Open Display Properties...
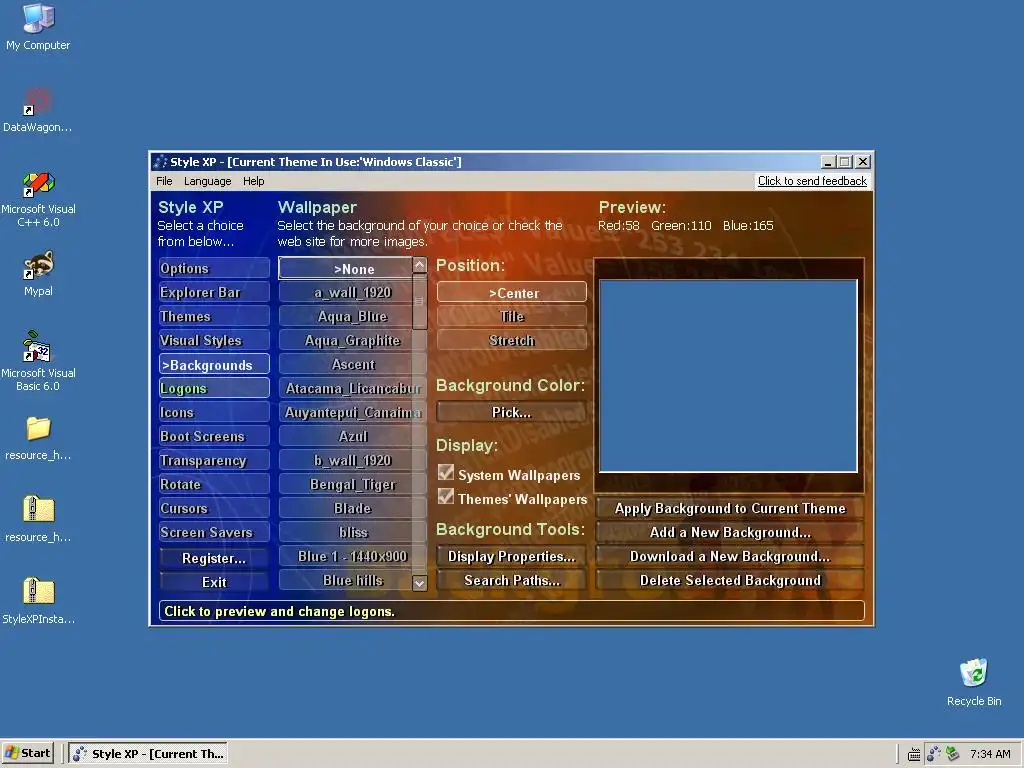The width and height of the screenshot is (1024, 768). tap(511, 556)
